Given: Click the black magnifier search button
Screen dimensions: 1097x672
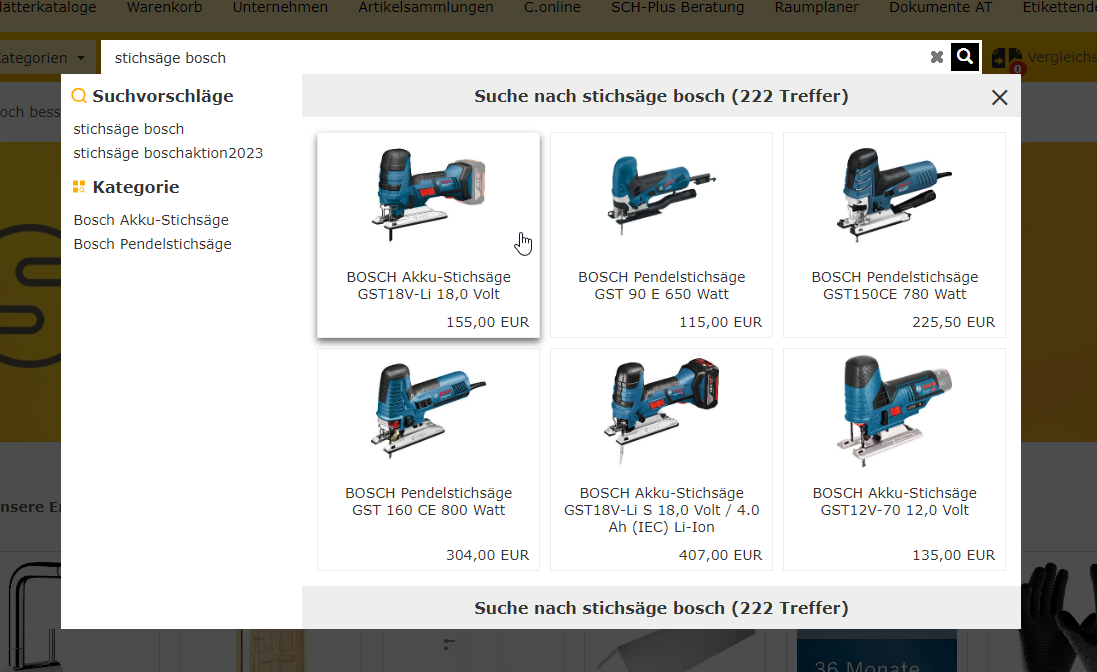Looking at the screenshot, I should click(x=965, y=57).
